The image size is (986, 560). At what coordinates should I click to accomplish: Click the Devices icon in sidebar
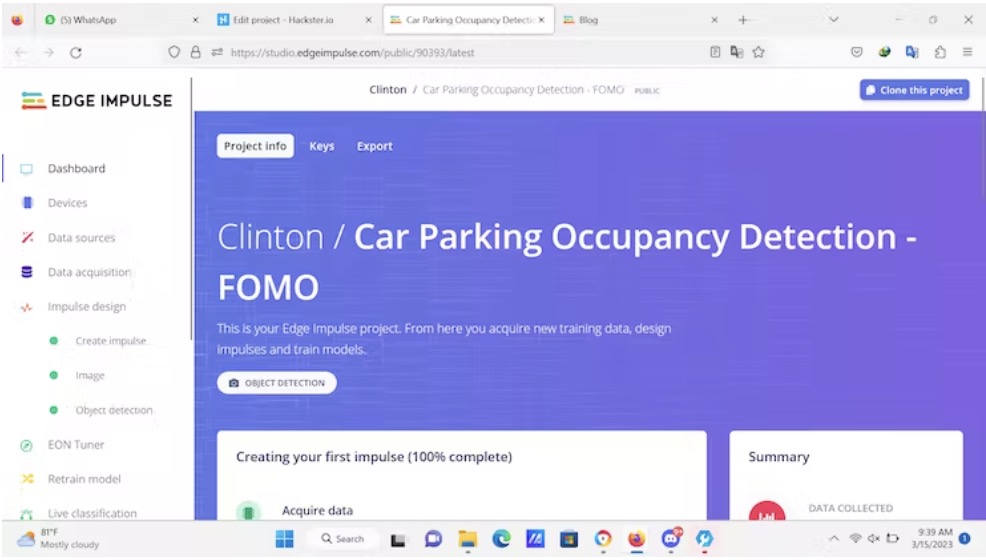click(27, 203)
